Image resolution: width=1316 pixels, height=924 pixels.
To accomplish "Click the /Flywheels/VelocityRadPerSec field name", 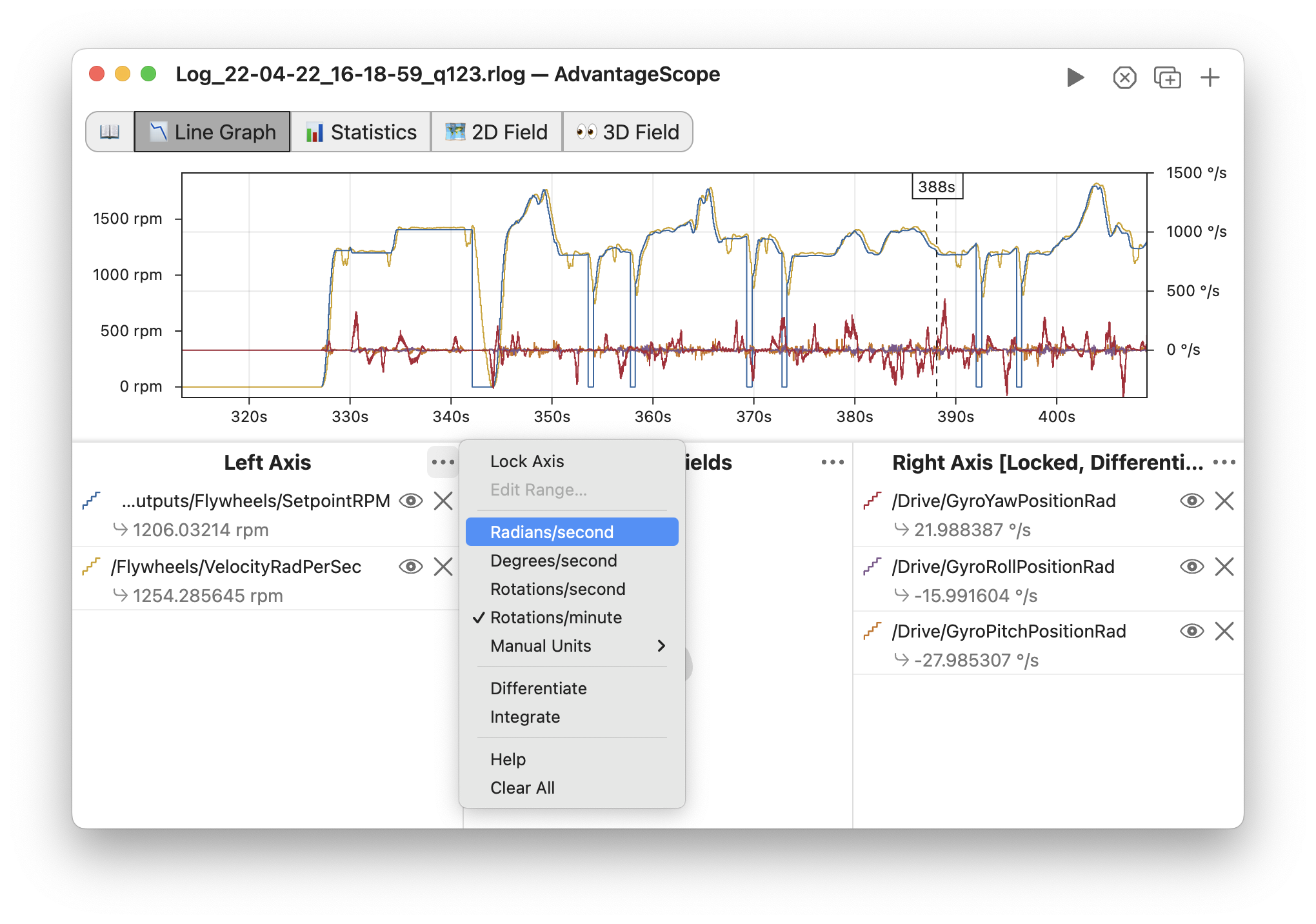I will [x=236, y=567].
